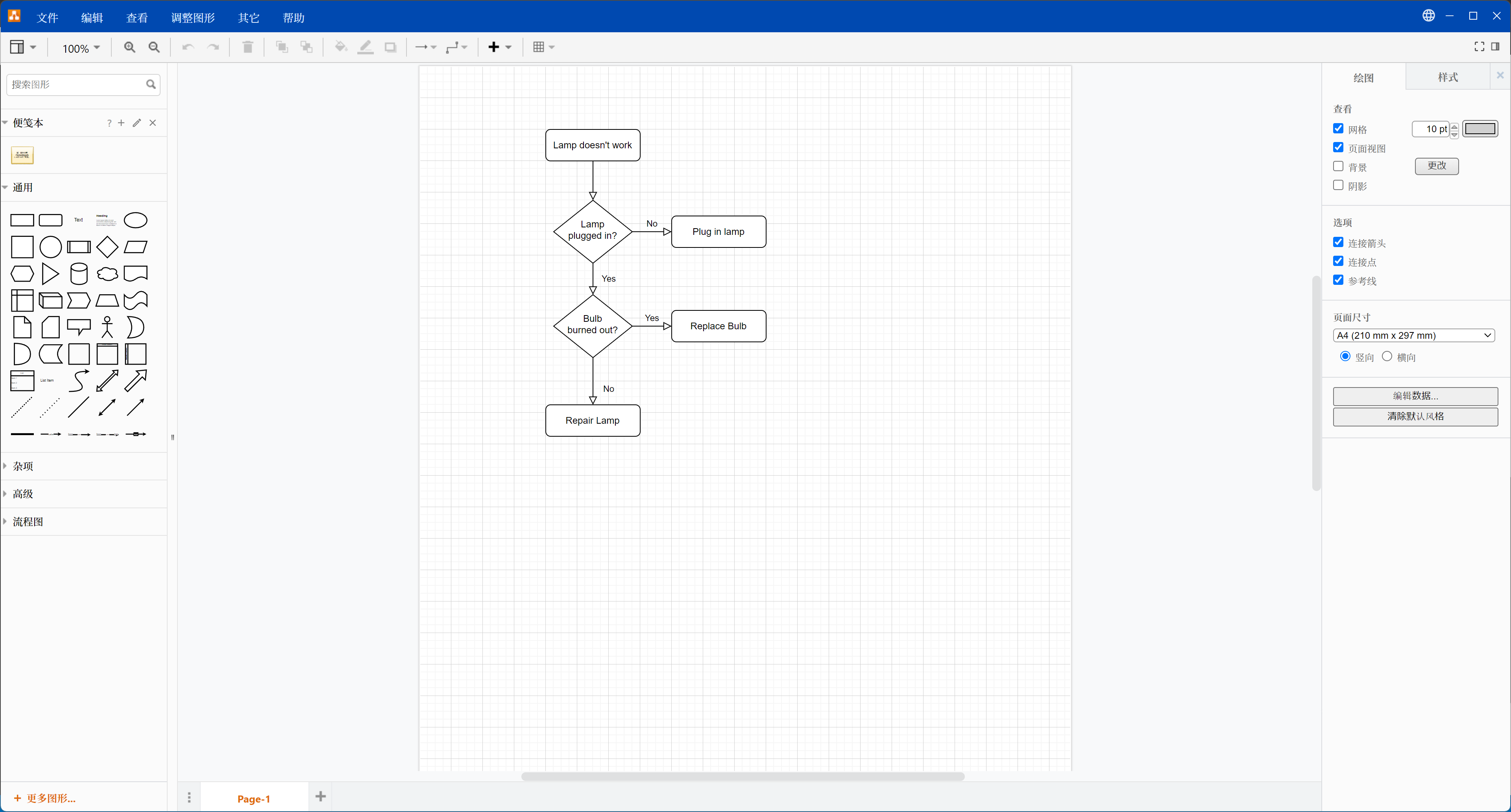Click the delete trash can icon
The width and height of the screenshot is (1511, 812).
[248, 48]
